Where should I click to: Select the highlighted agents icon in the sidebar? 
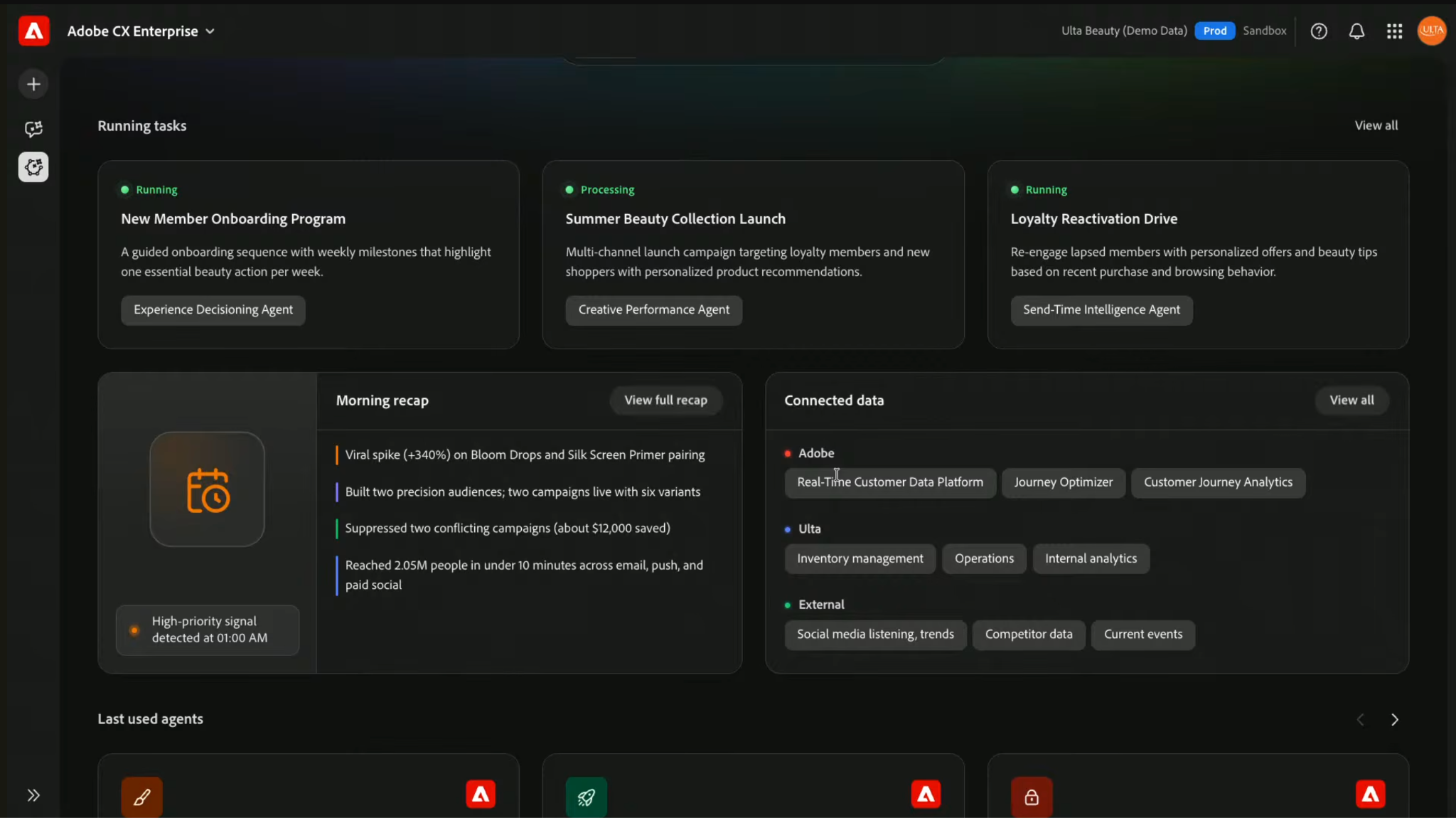(33, 167)
